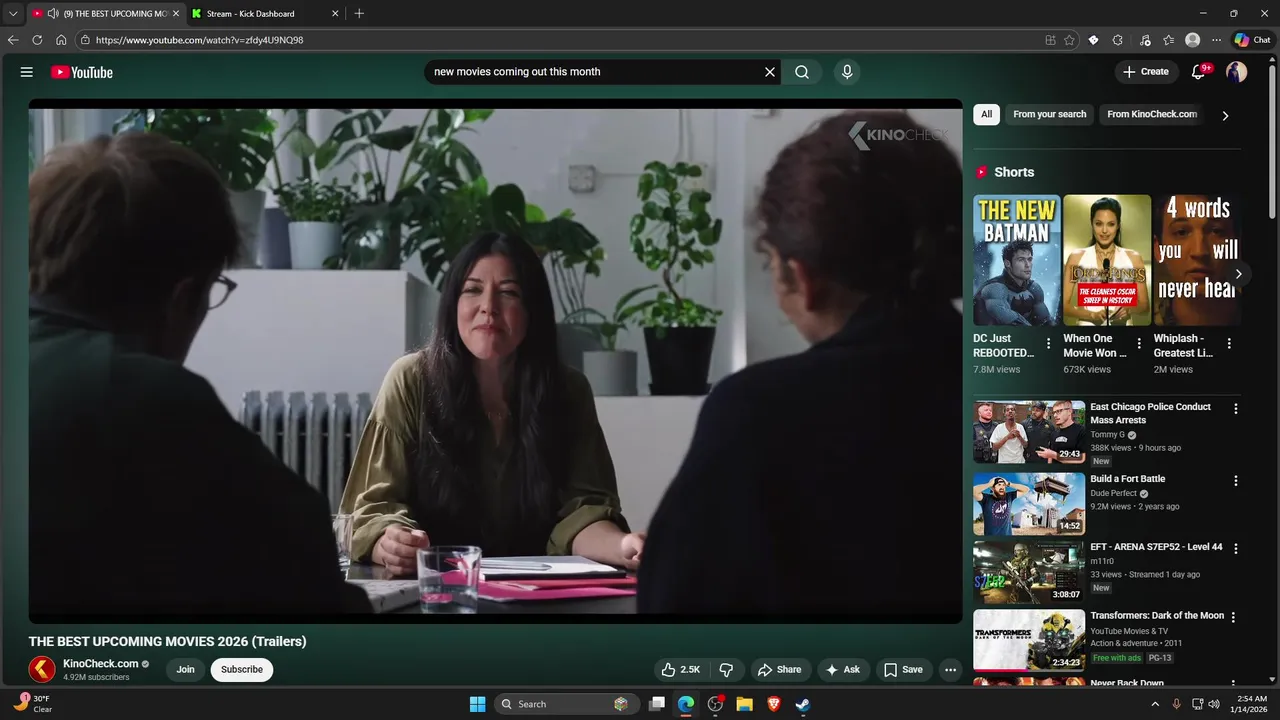Screen dimensions: 1280x720
Task: Go back in browser history
Action: 13,40
